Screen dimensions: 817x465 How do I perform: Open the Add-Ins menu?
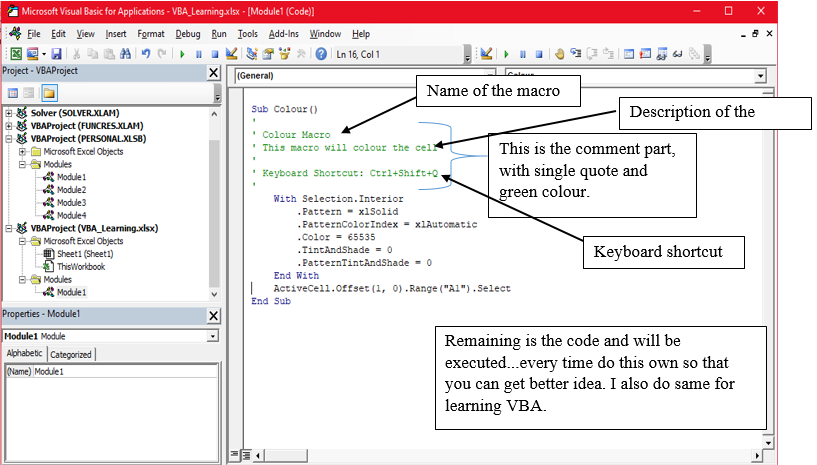(x=283, y=34)
